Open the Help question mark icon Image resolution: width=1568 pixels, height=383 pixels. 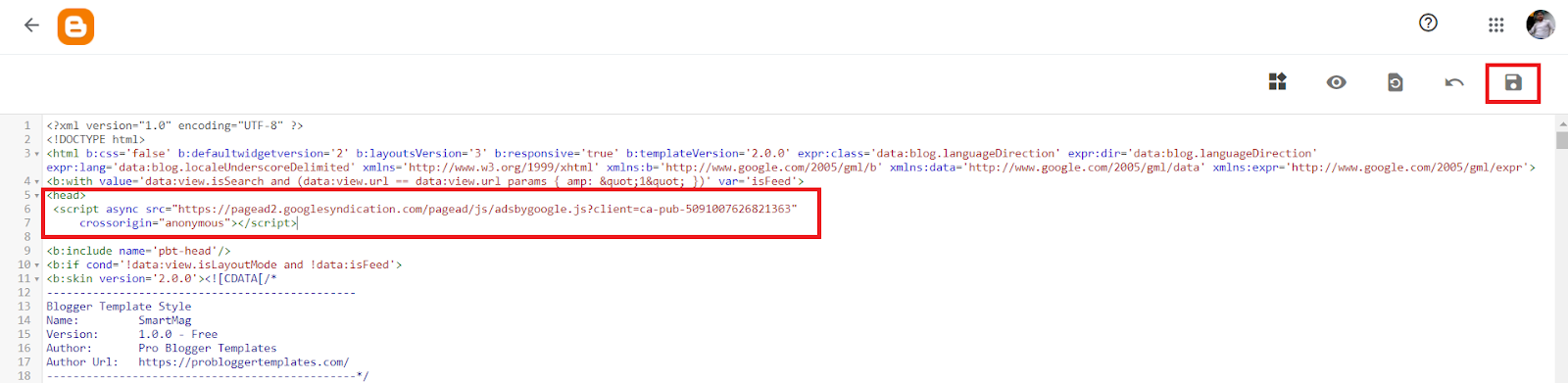tap(1428, 23)
